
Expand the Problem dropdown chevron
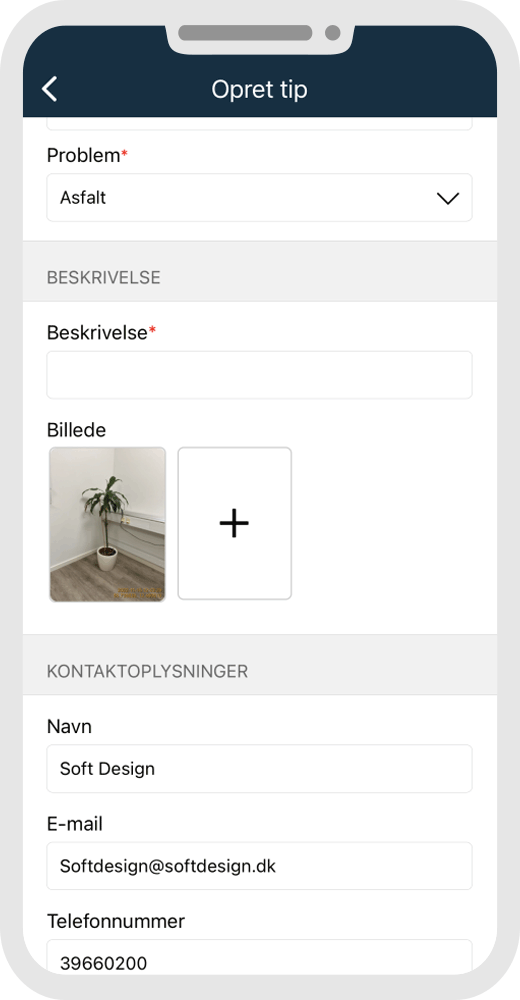[448, 198]
